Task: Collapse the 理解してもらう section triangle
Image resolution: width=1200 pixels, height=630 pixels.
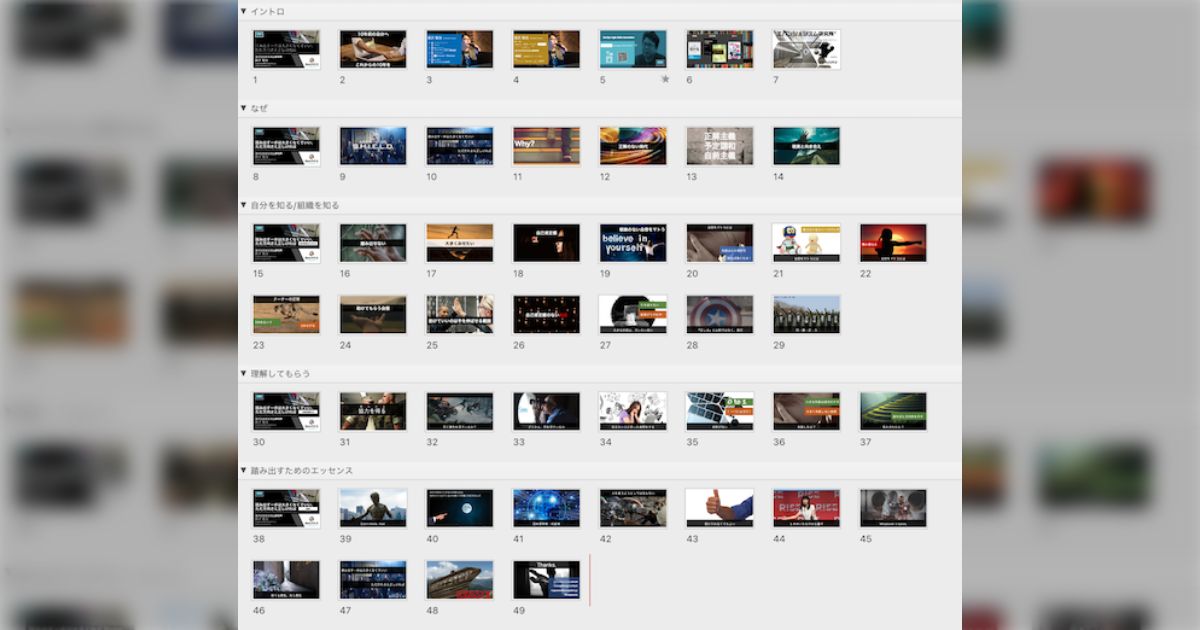Action: pos(243,373)
